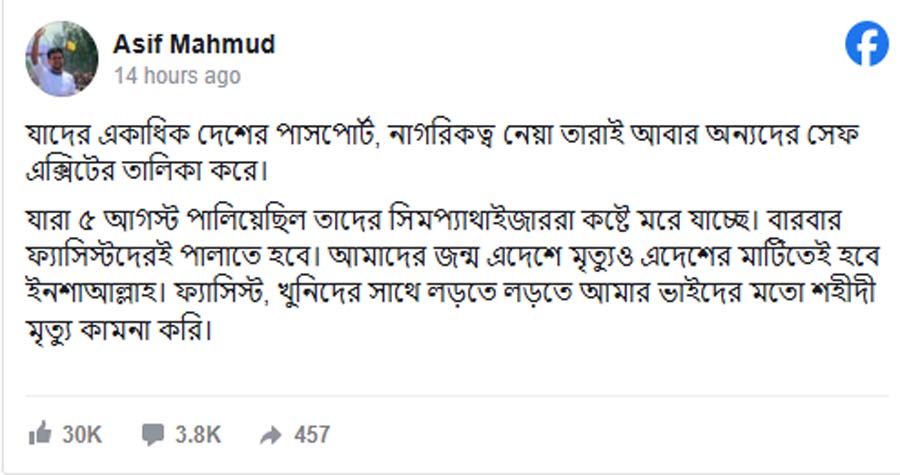
Task: View the 457 shares count
Action: 312,434
